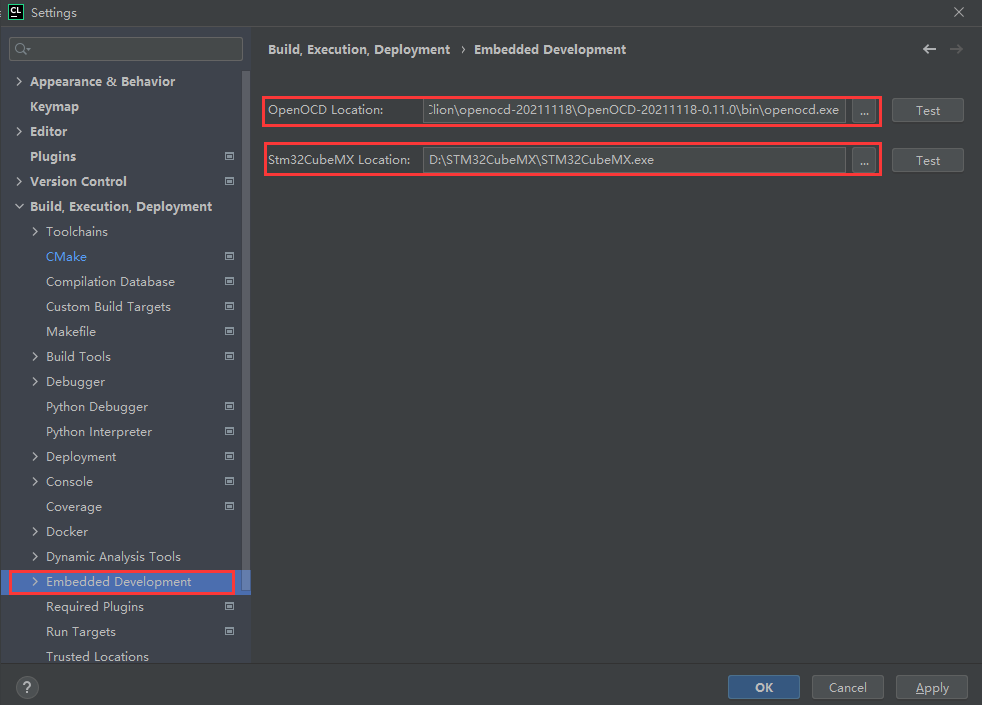
Task: Go back with the left arrow
Action: click(x=929, y=49)
